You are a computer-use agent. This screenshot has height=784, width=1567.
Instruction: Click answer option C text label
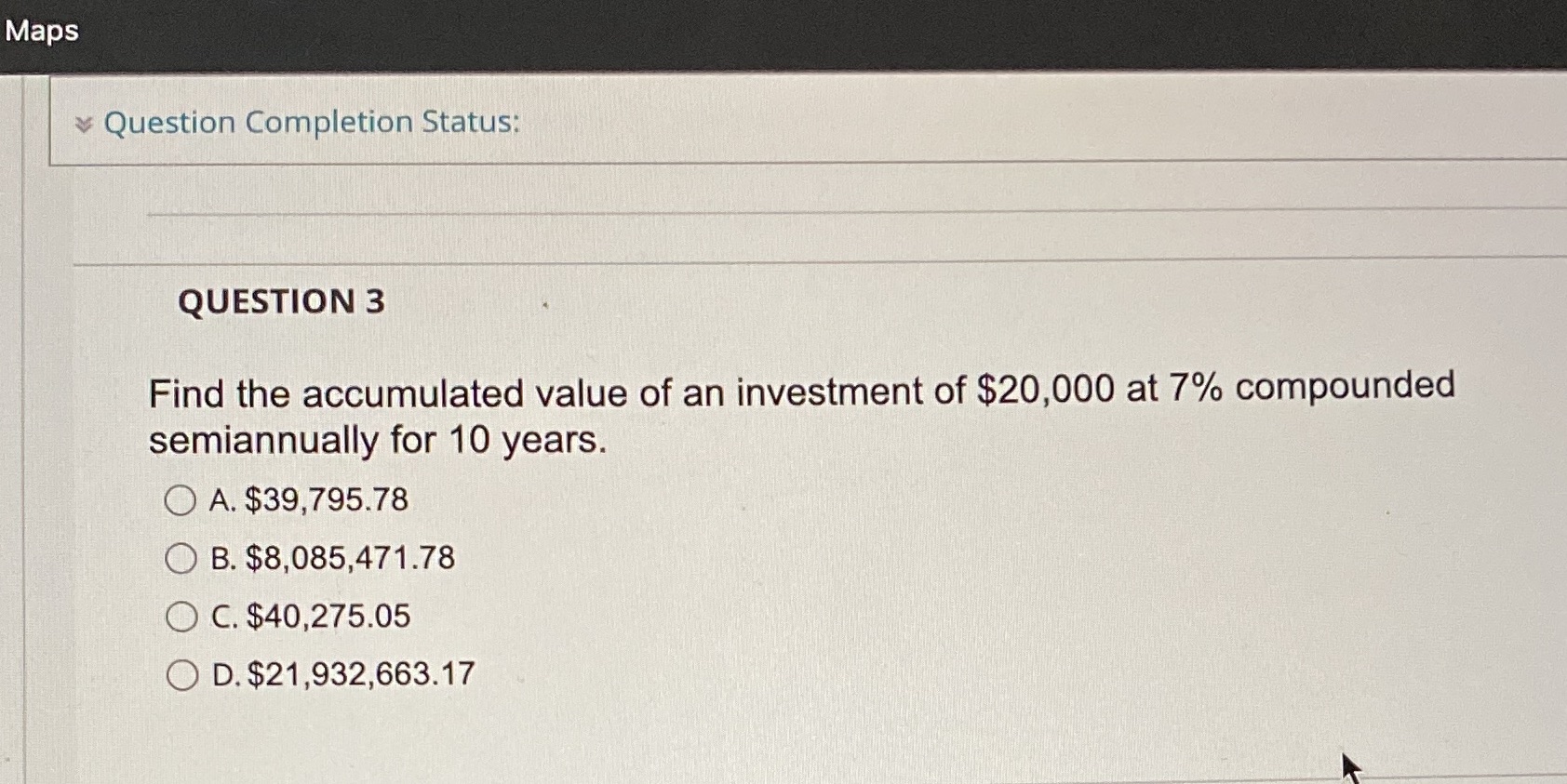(x=310, y=615)
